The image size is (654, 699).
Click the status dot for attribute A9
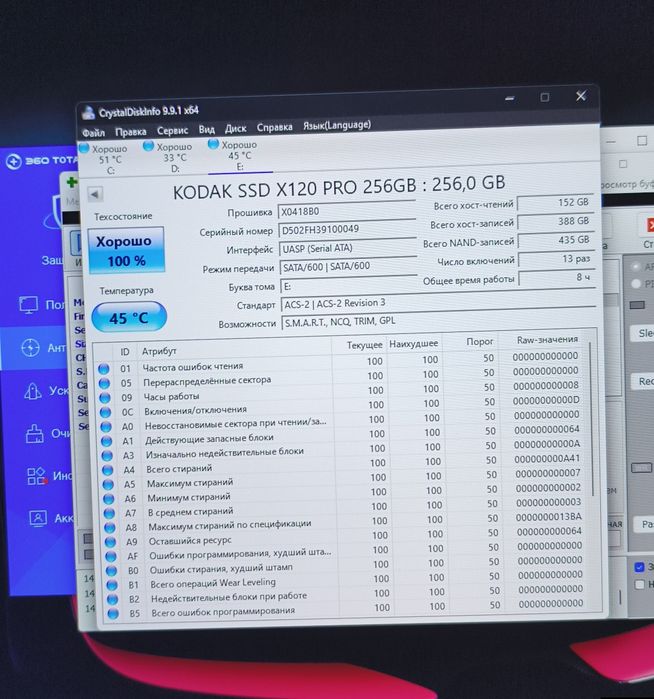[110, 542]
